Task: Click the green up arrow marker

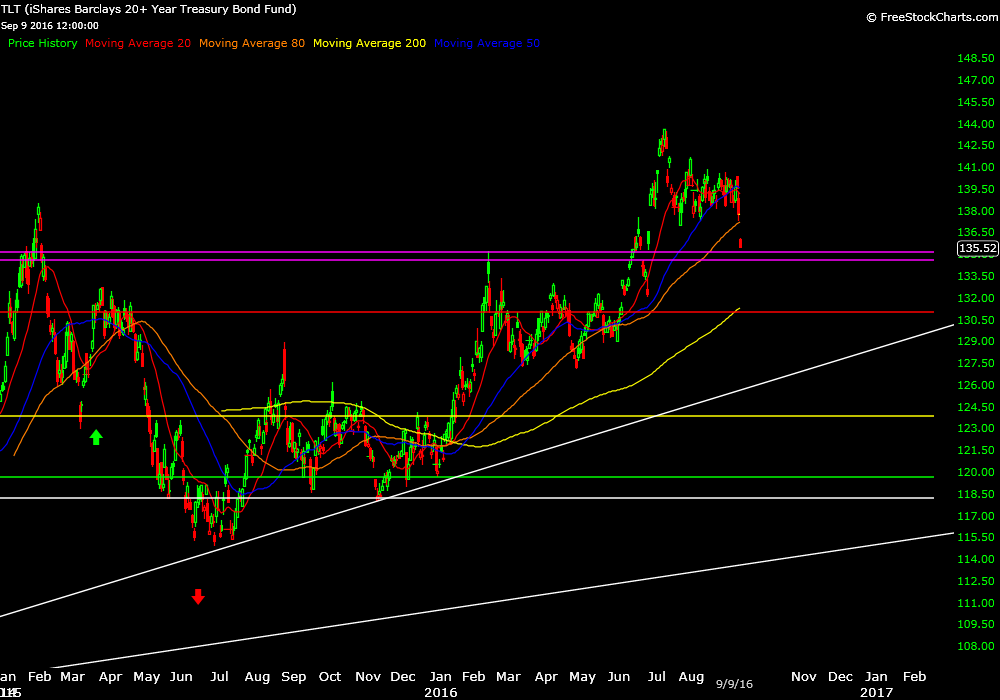Action: (x=96, y=437)
